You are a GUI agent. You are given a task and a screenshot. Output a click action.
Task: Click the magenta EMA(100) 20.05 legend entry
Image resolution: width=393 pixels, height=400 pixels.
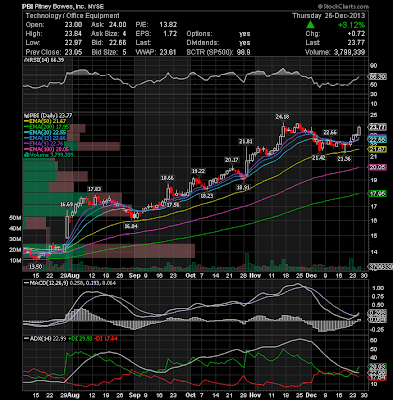[46, 149]
